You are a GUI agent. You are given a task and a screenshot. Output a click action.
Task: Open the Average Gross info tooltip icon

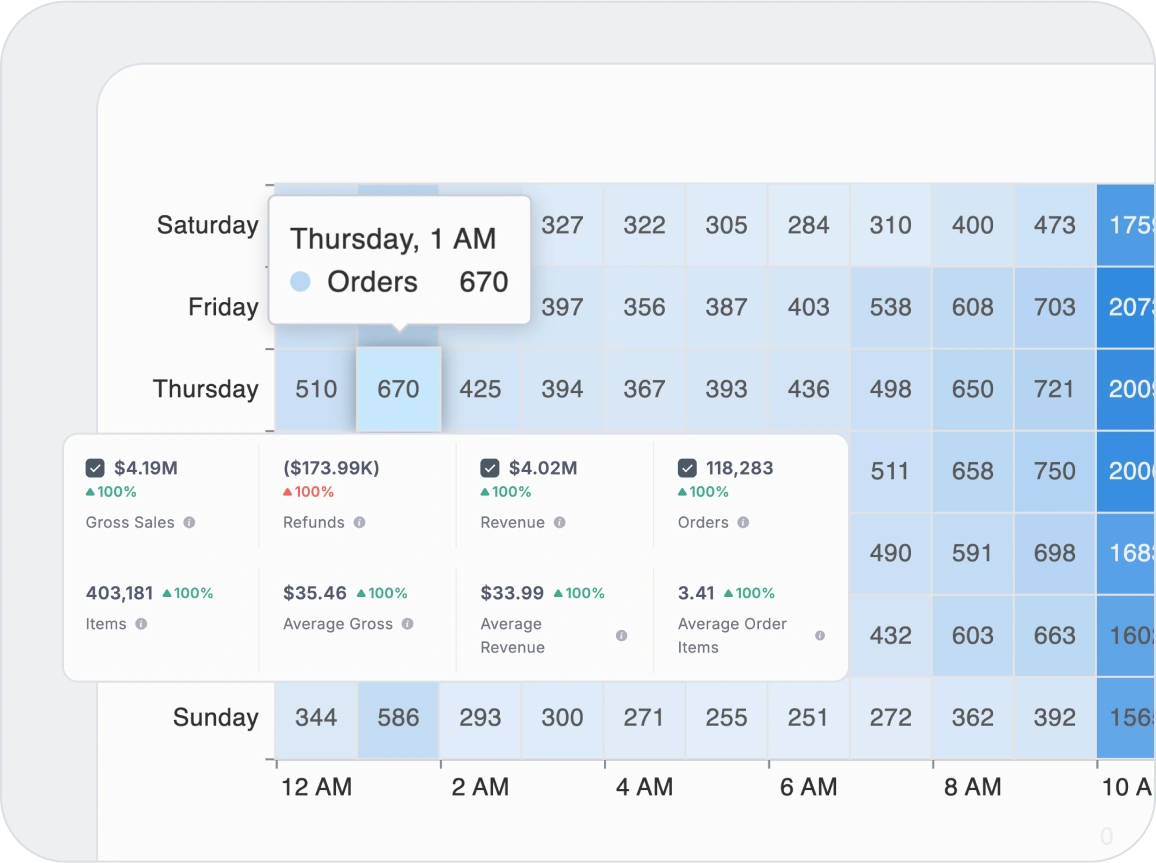pyautogui.click(x=407, y=624)
